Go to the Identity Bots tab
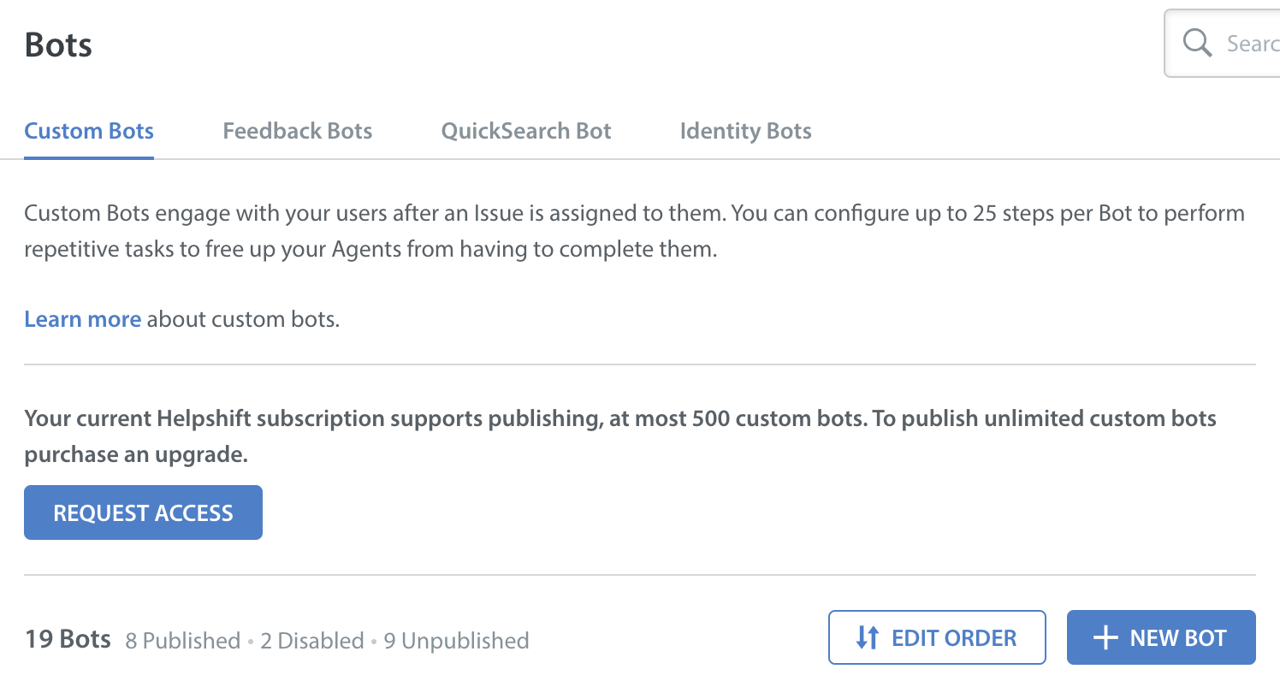The image size is (1280, 681). [745, 131]
